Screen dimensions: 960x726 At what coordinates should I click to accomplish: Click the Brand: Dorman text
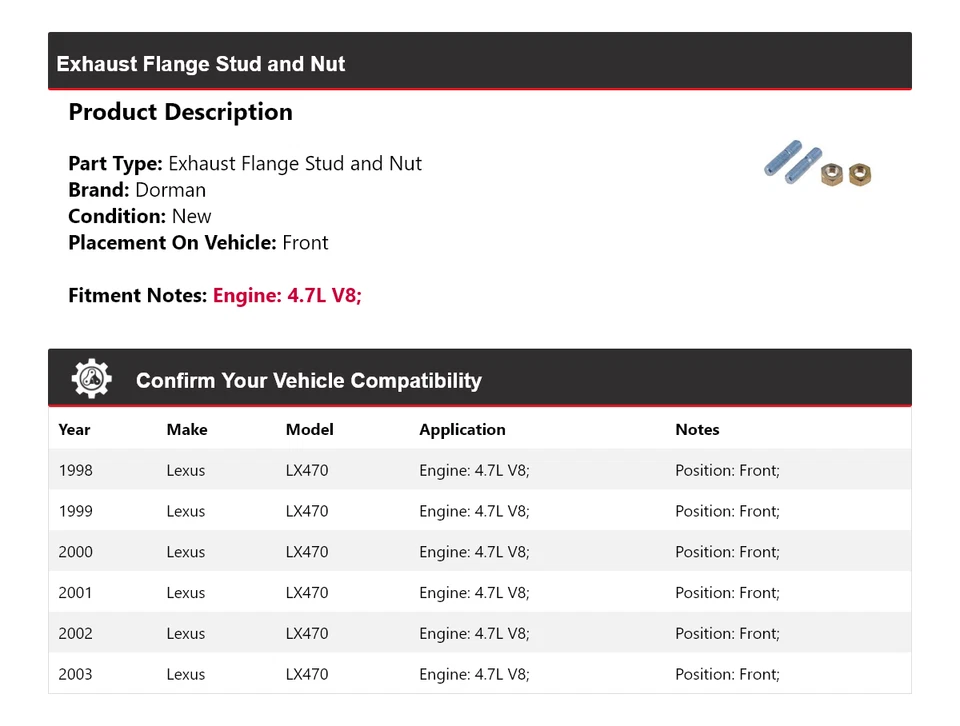137,190
